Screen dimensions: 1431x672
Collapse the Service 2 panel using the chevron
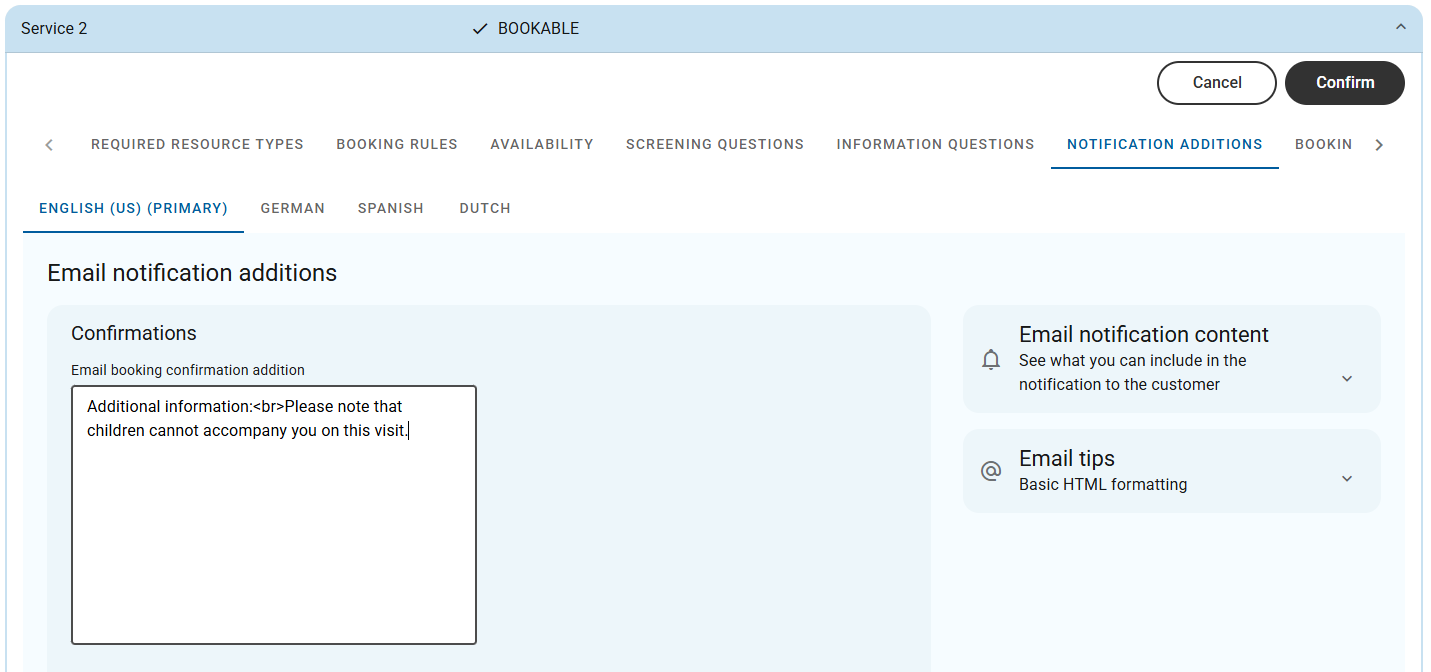pyautogui.click(x=1400, y=28)
